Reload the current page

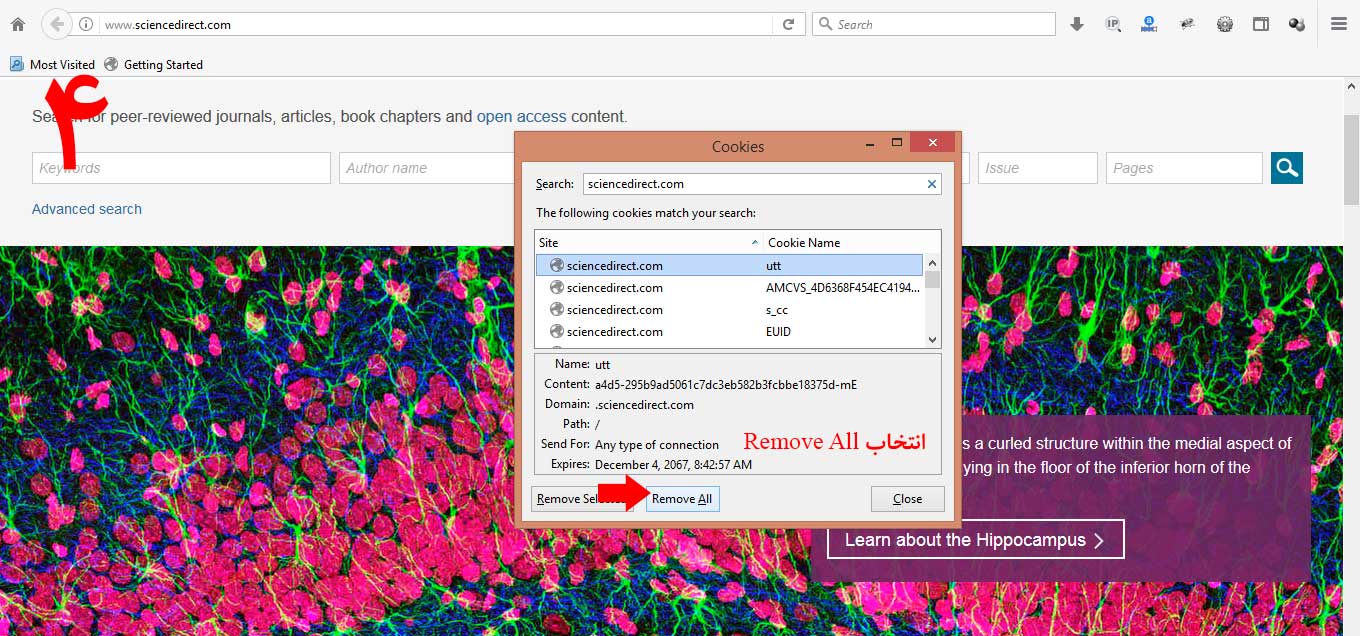pyautogui.click(x=788, y=24)
